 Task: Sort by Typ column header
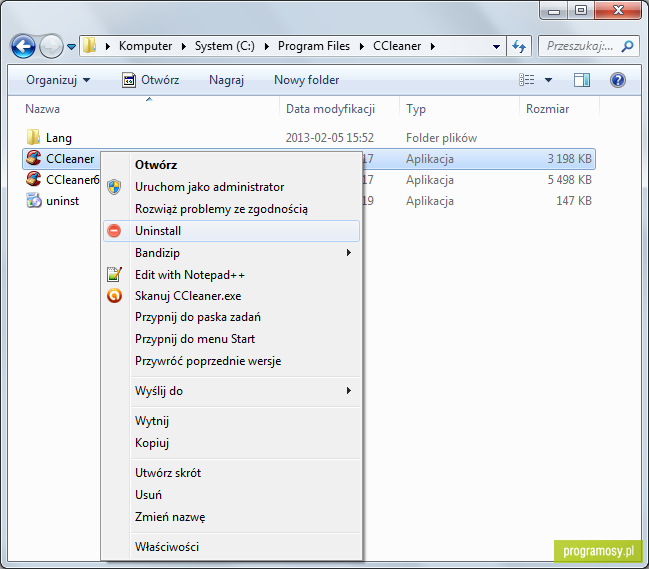[x=416, y=109]
